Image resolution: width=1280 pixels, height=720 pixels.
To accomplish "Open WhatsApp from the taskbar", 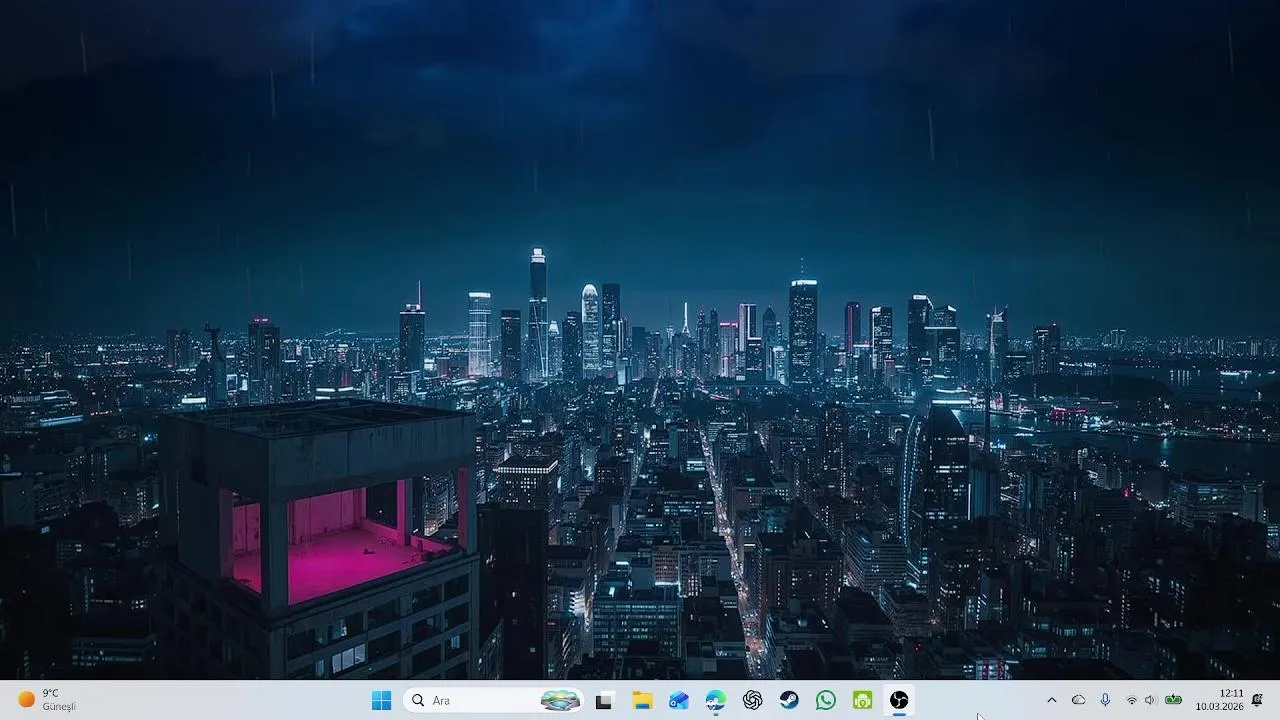I will tap(826, 701).
